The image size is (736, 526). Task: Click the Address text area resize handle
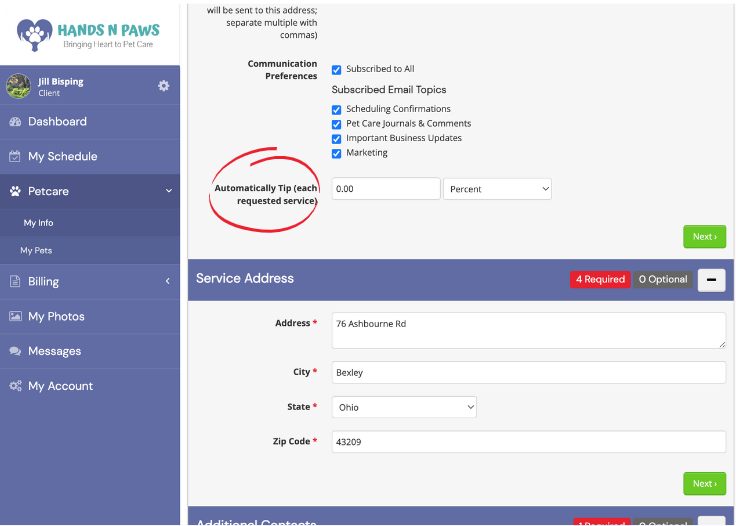click(722, 345)
